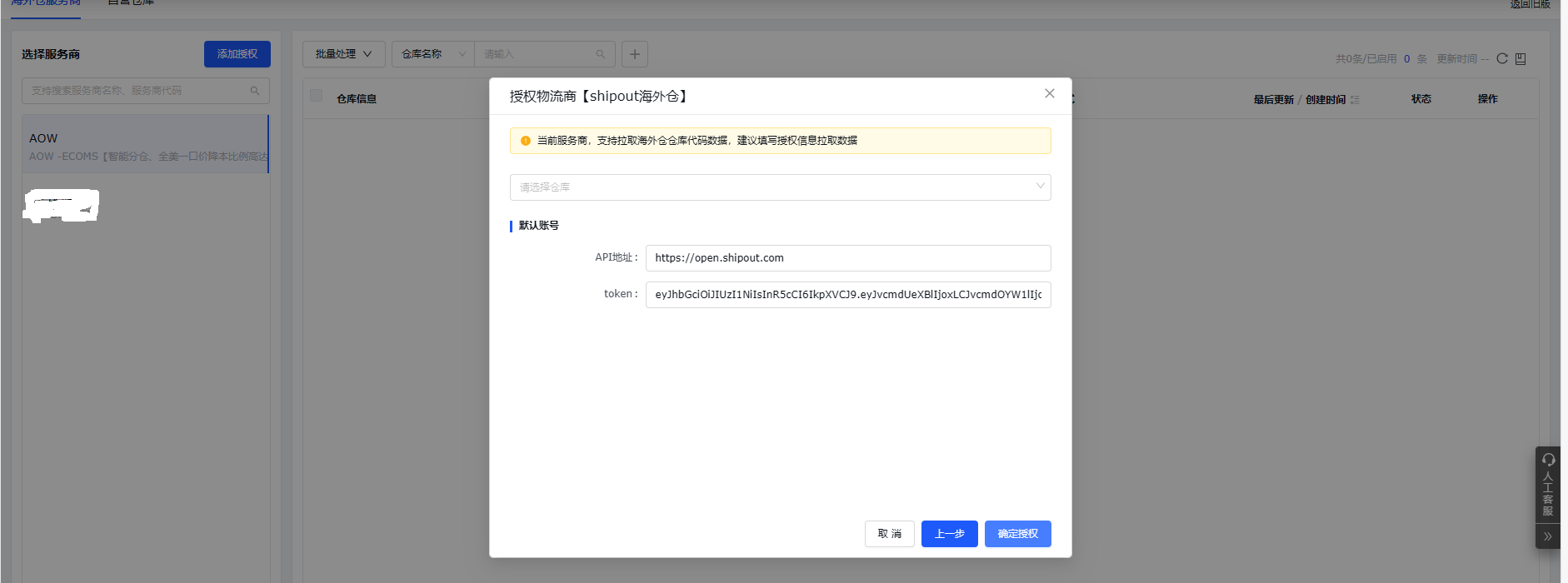Image resolution: width=1568 pixels, height=583 pixels.
Task: Open the 仓库名称 filter dropdown
Action: click(433, 54)
